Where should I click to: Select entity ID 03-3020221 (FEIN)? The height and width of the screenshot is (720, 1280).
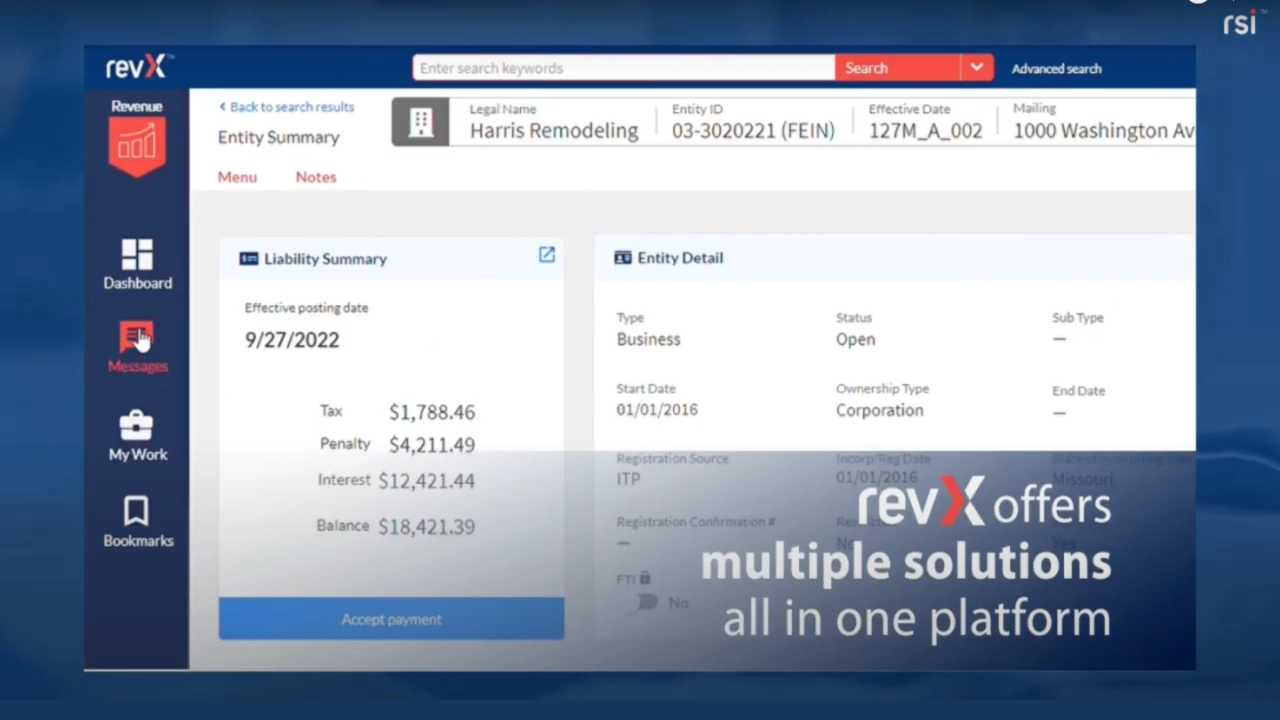click(753, 131)
